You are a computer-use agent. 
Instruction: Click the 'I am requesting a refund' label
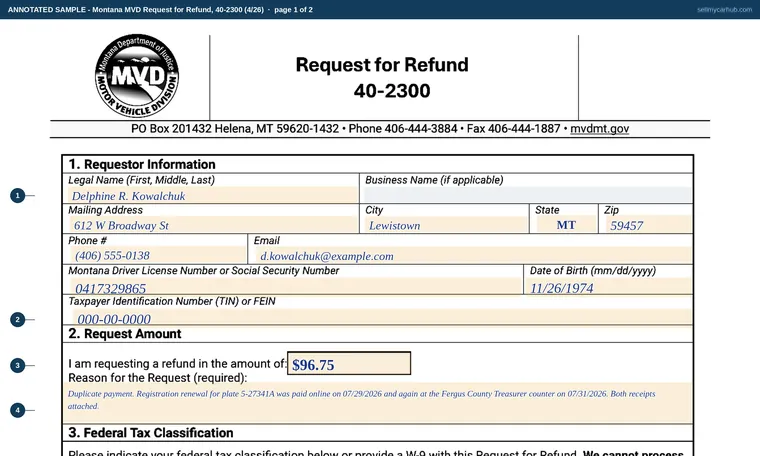[x=177, y=364]
